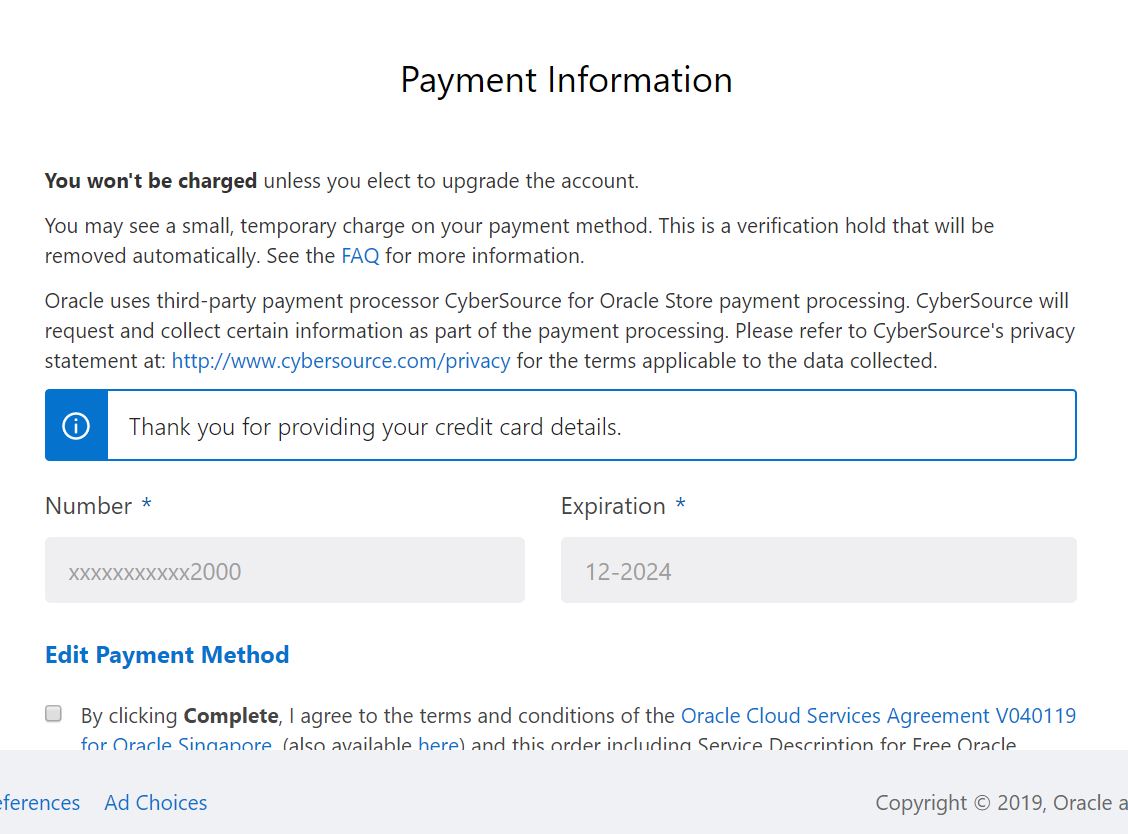Click the thank-you credit card confirmation message
1128x834 pixels.
coord(375,426)
